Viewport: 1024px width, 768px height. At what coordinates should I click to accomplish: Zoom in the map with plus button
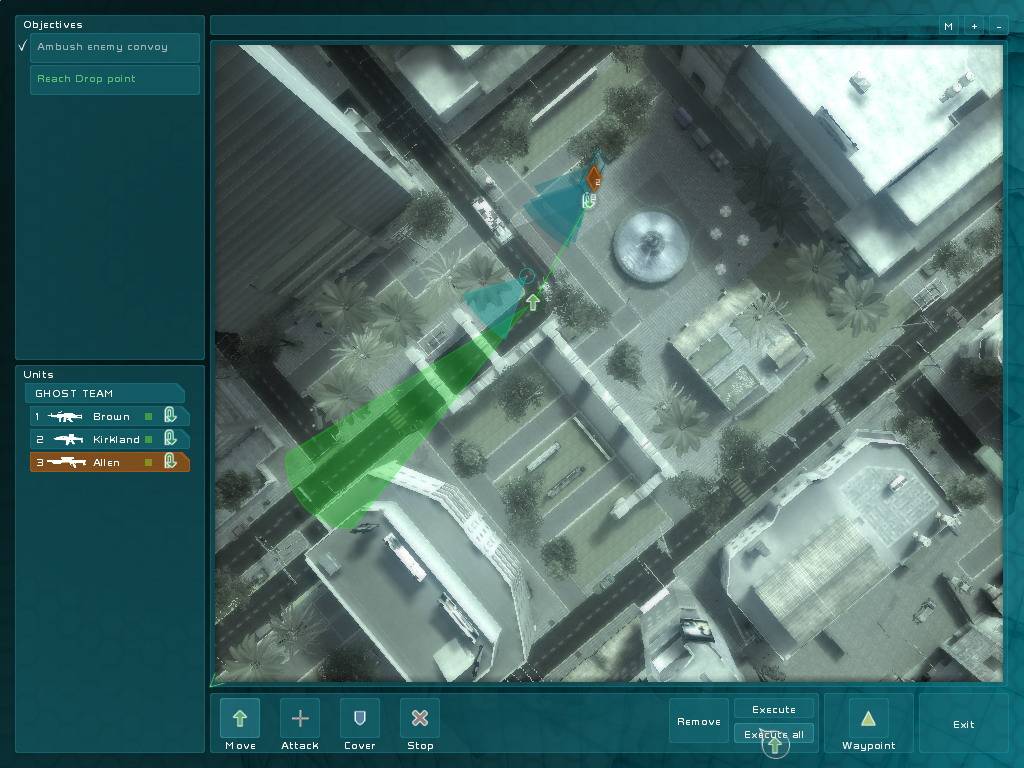point(974,27)
